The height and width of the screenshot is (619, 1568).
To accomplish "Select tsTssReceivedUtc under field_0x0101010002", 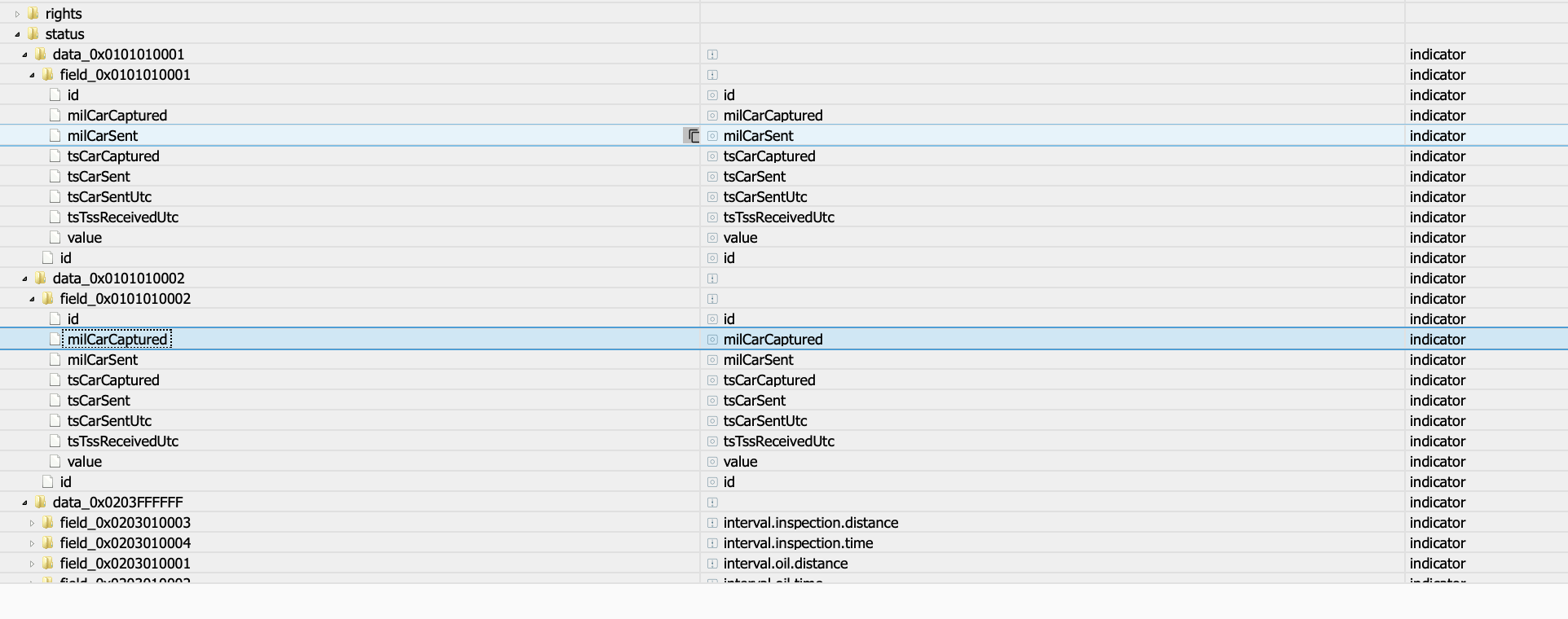I will 122,441.
